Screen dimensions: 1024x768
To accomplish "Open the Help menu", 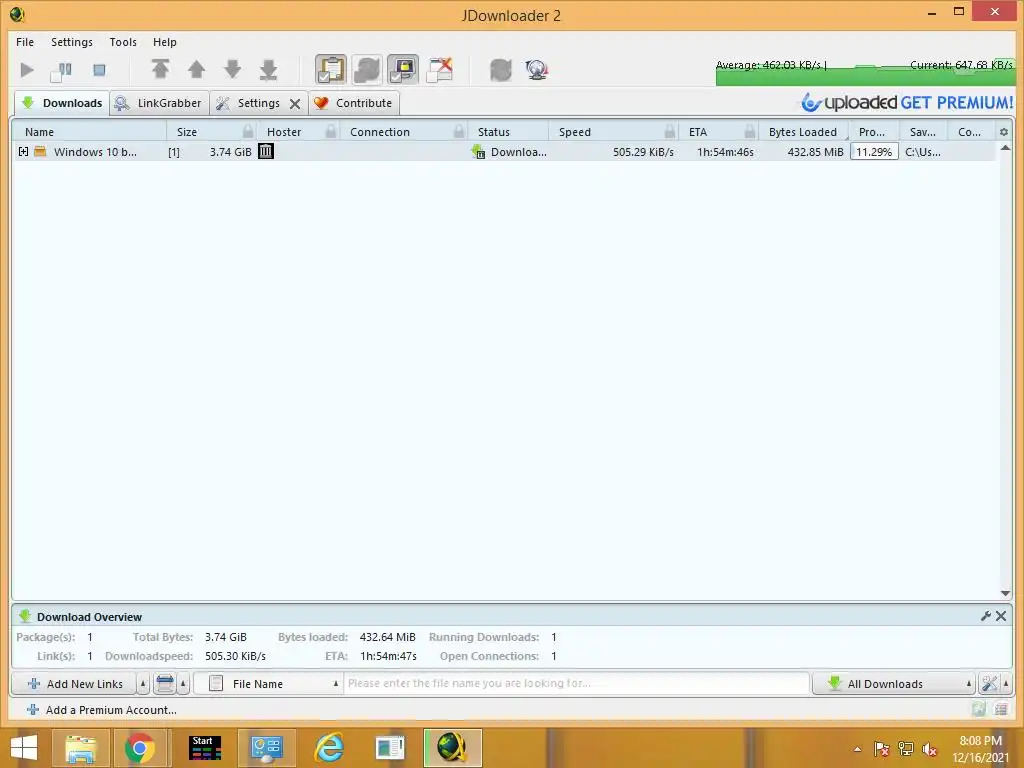I will pos(165,42).
